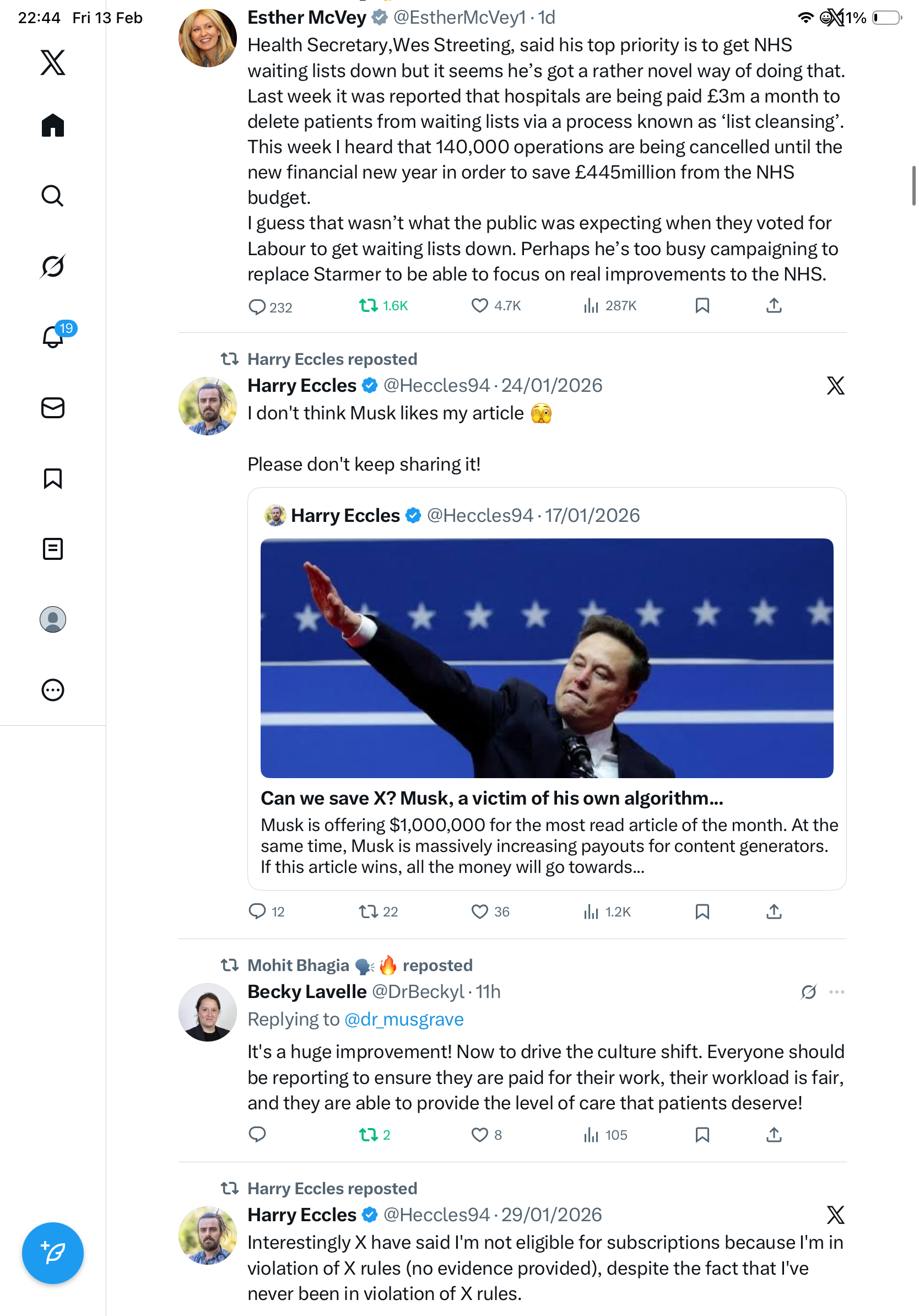Like Esther McVey's NHS post
This screenshot has height=1316, width=919.
pyautogui.click(x=479, y=305)
